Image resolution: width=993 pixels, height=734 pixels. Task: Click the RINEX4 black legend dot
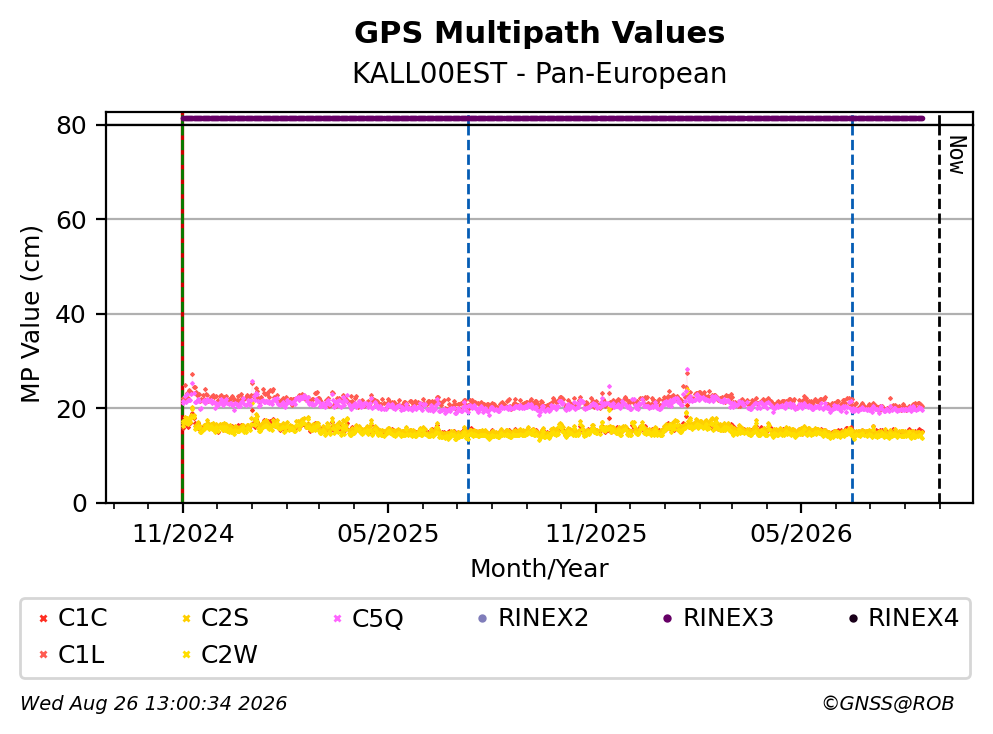pos(853,618)
